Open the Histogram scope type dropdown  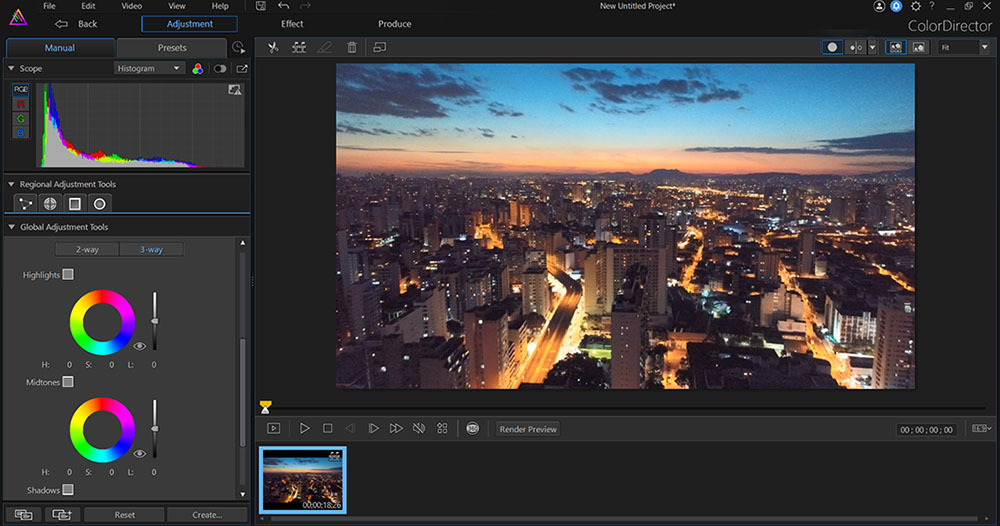point(150,68)
